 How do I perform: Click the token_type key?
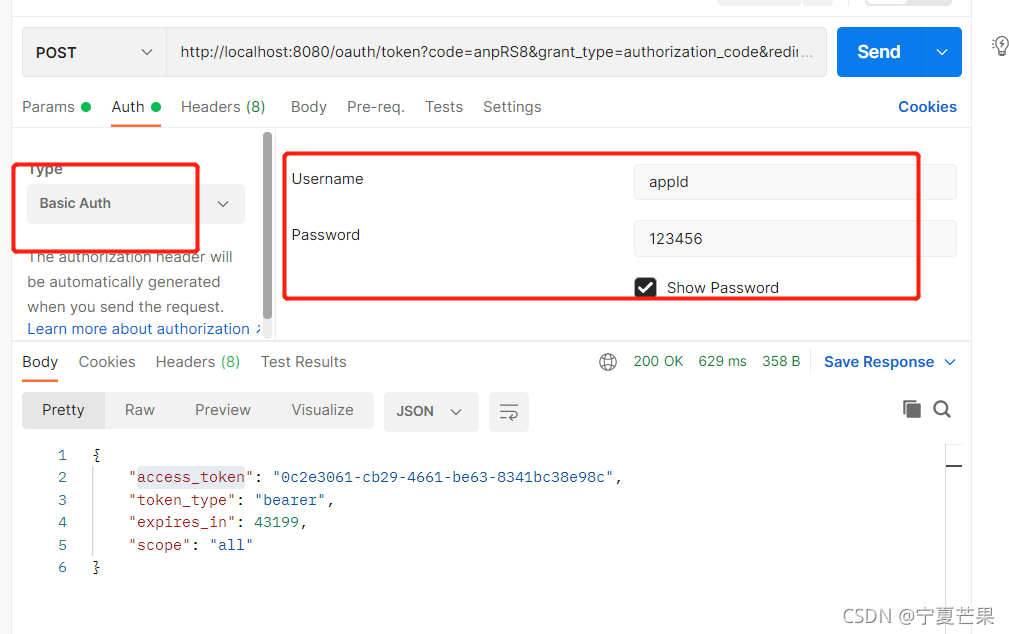tap(182, 500)
